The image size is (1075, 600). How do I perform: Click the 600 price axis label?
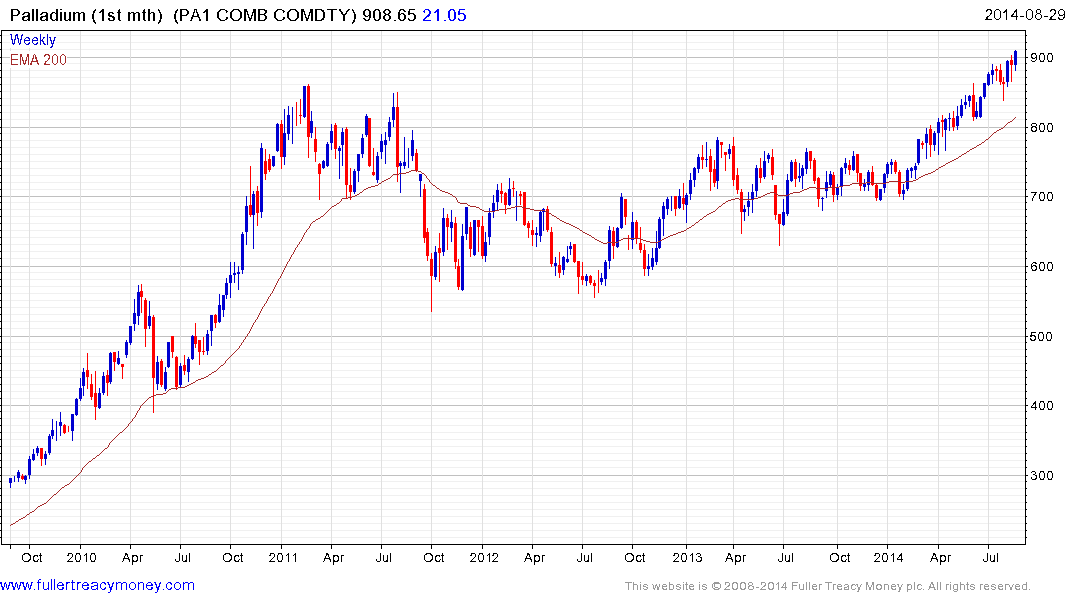(1042, 267)
